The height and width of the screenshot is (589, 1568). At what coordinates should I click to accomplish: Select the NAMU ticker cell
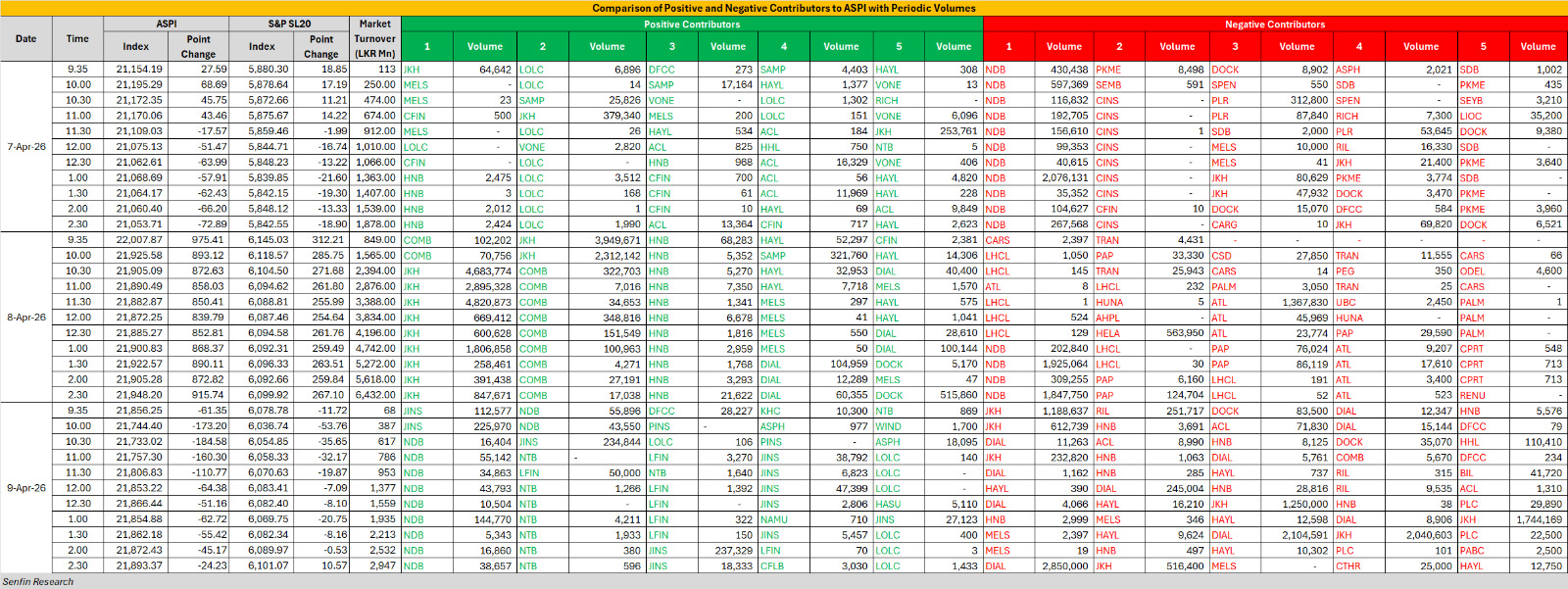click(x=773, y=519)
